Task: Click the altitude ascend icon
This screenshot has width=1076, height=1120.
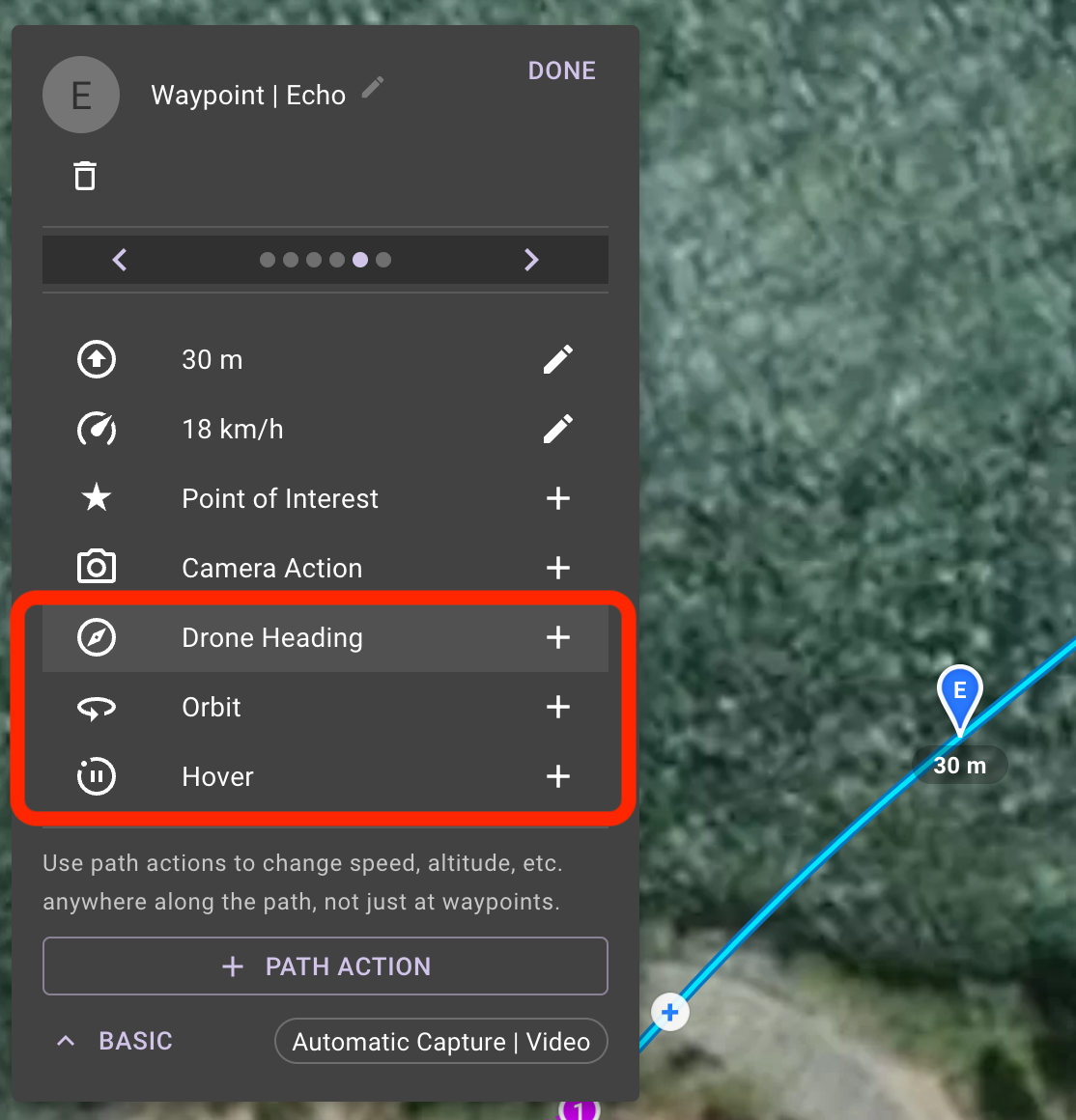Action: (96, 359)
